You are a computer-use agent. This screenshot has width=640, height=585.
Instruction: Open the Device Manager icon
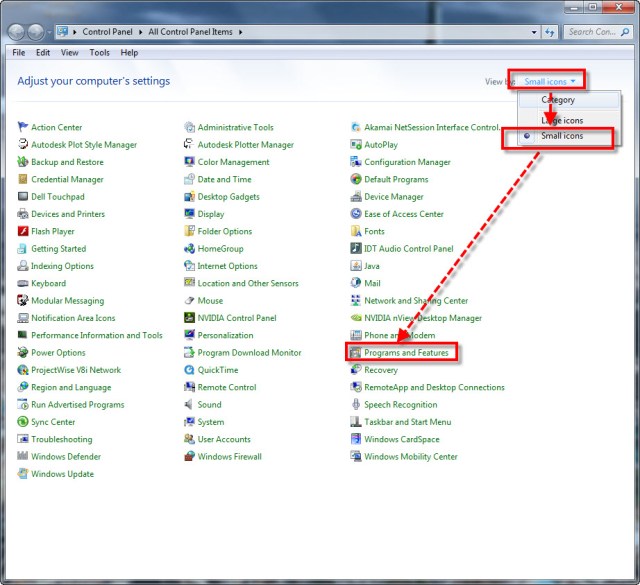pos(356,197)
